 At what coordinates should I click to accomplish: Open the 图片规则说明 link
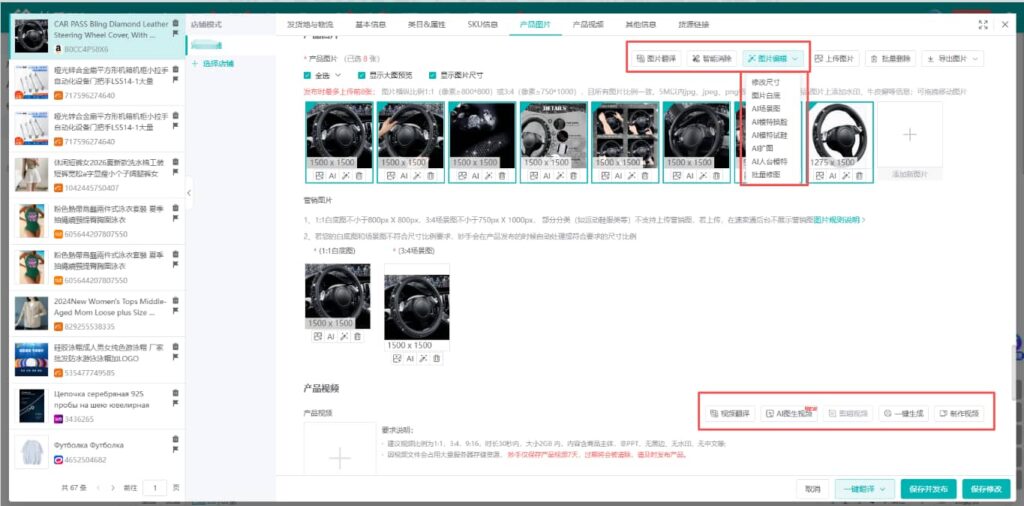(839, 220)
